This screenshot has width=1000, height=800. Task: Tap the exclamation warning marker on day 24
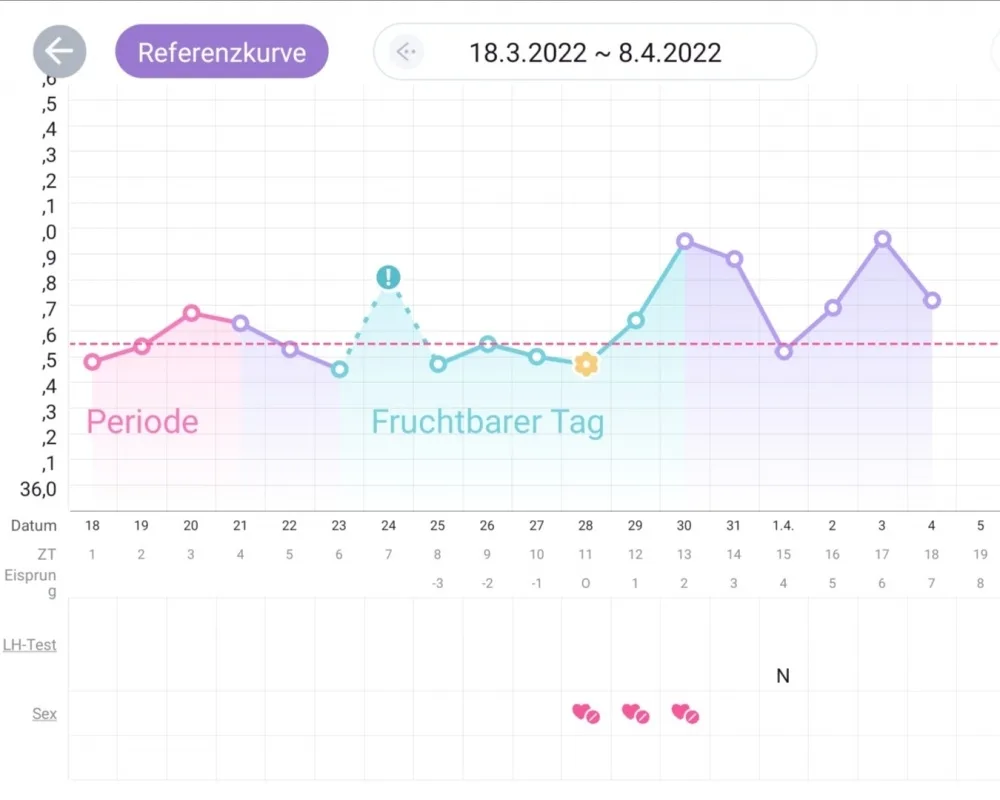(x=388, y=277)
